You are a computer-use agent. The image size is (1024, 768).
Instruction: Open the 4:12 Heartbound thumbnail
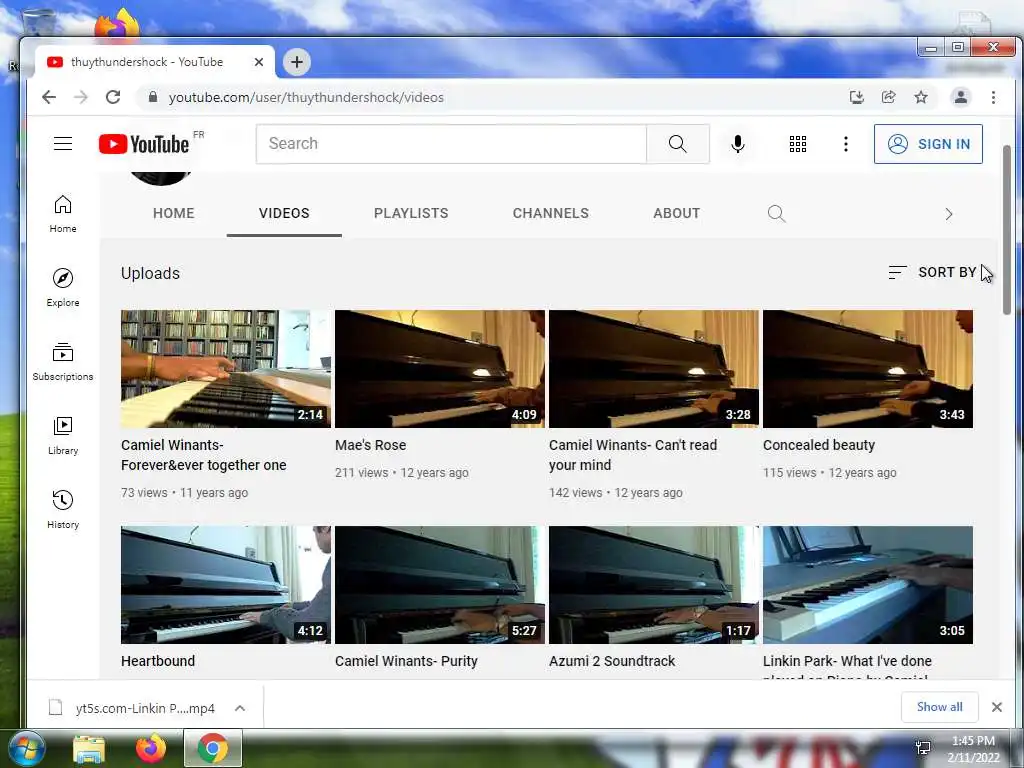(226, 585)
